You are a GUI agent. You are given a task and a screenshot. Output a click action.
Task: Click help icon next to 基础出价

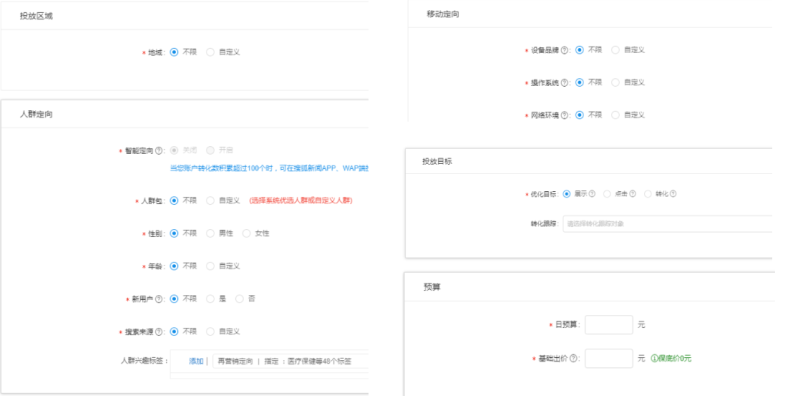(573, 359)
